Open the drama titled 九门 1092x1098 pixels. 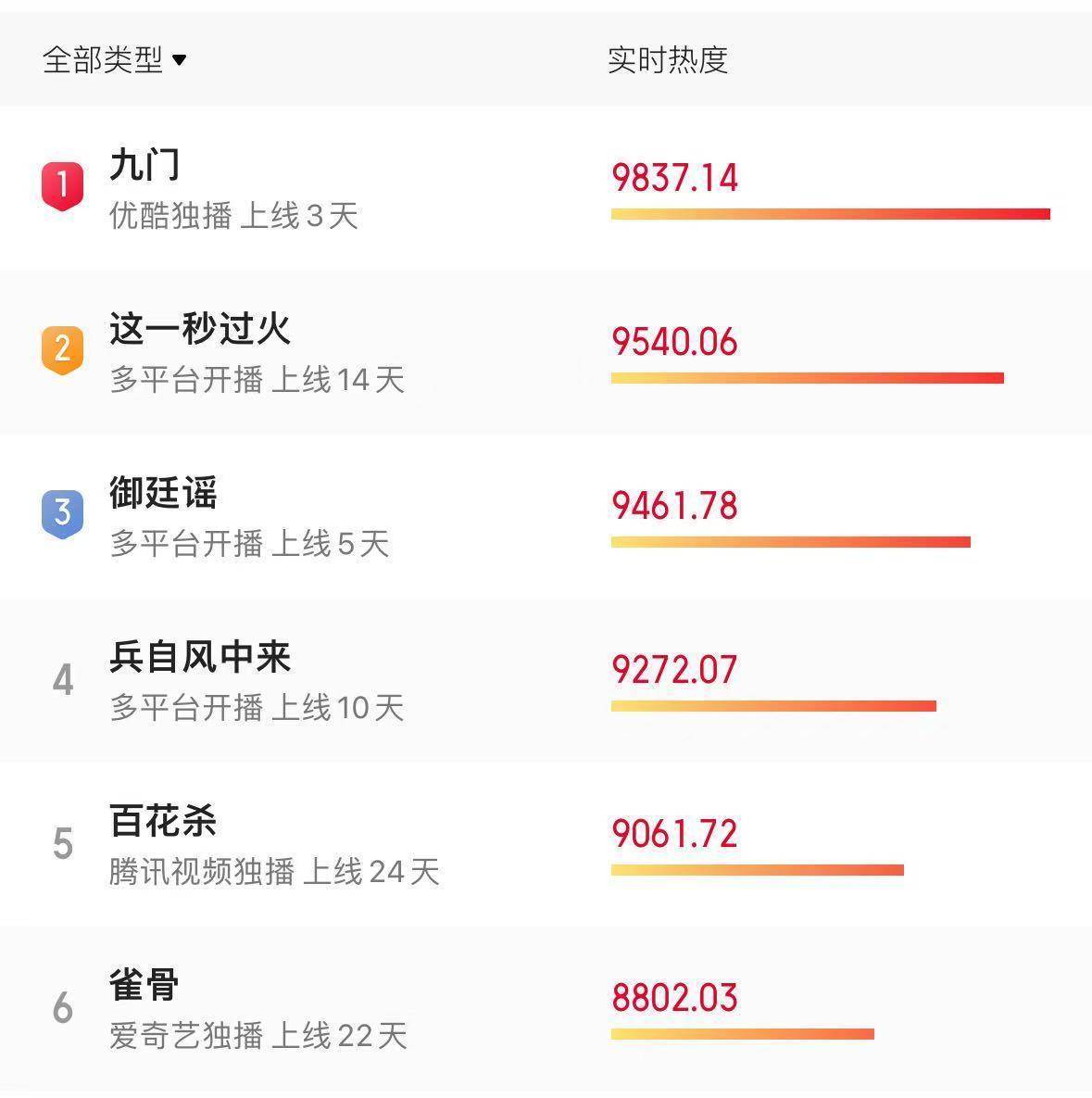(144, 165)
